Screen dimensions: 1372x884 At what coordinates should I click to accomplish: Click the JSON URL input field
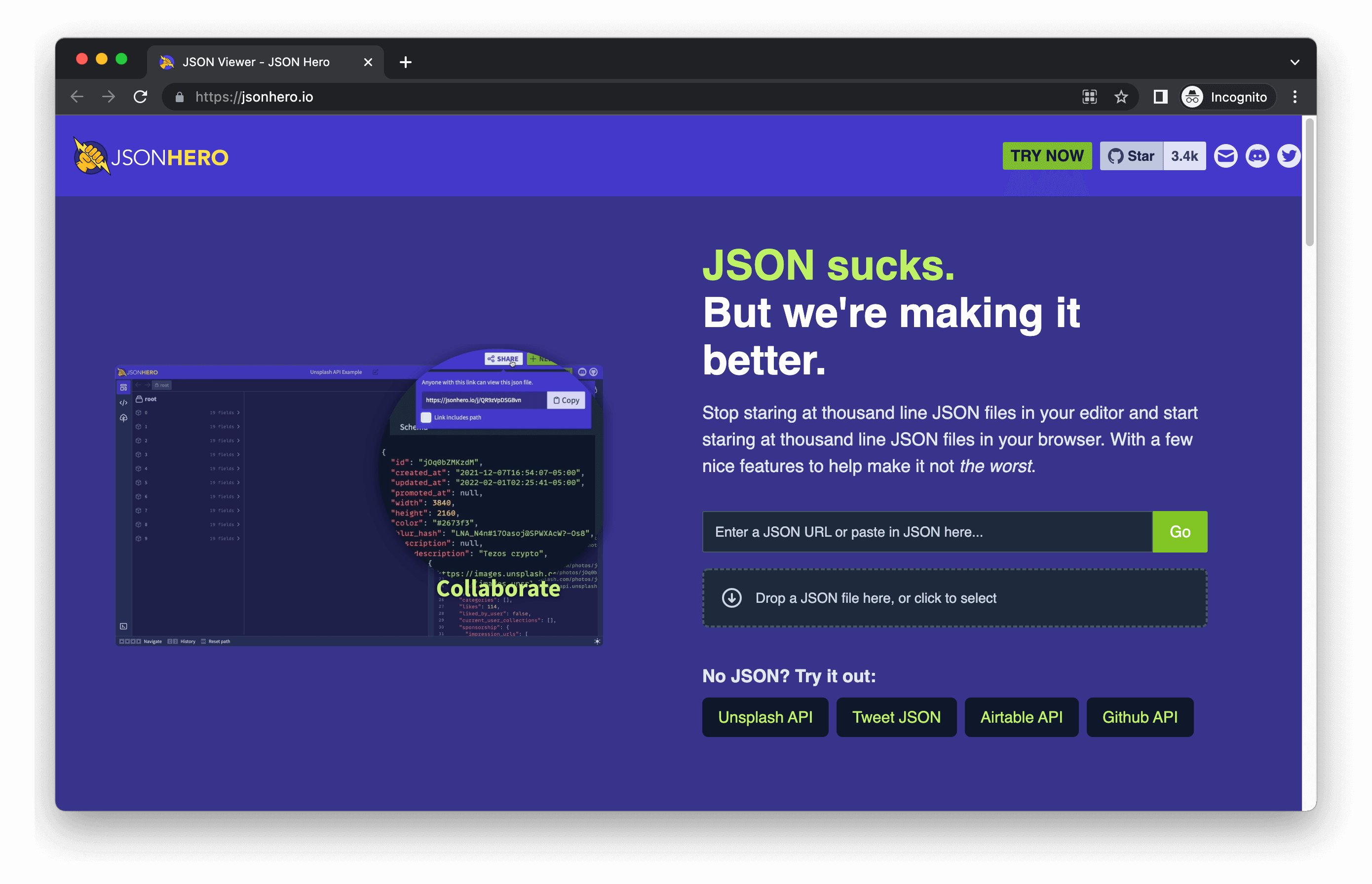tap(927, 532)
